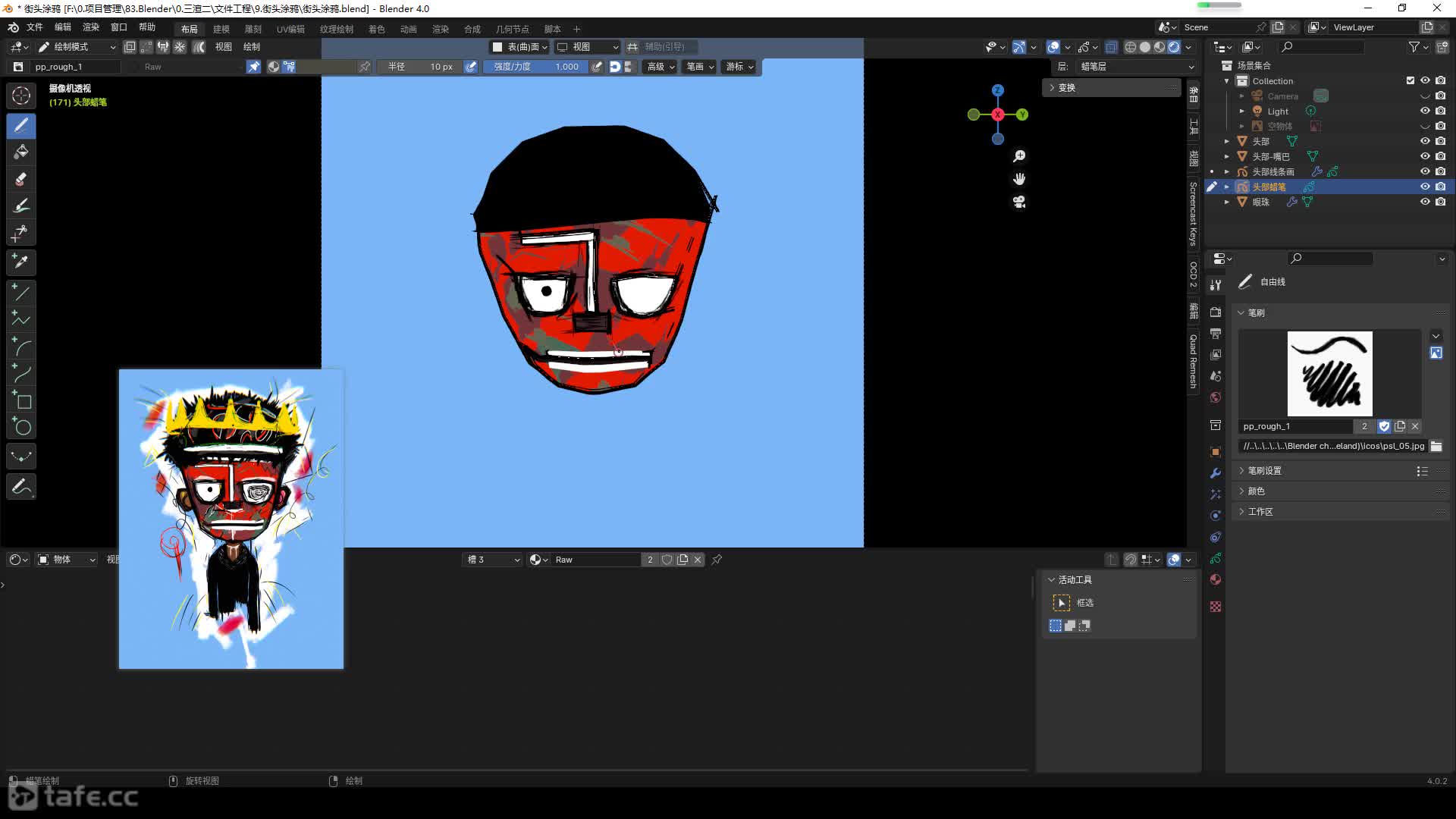Select the Annotate tool in toolbar
This screenshot has width=1456, height=819.
21,487
